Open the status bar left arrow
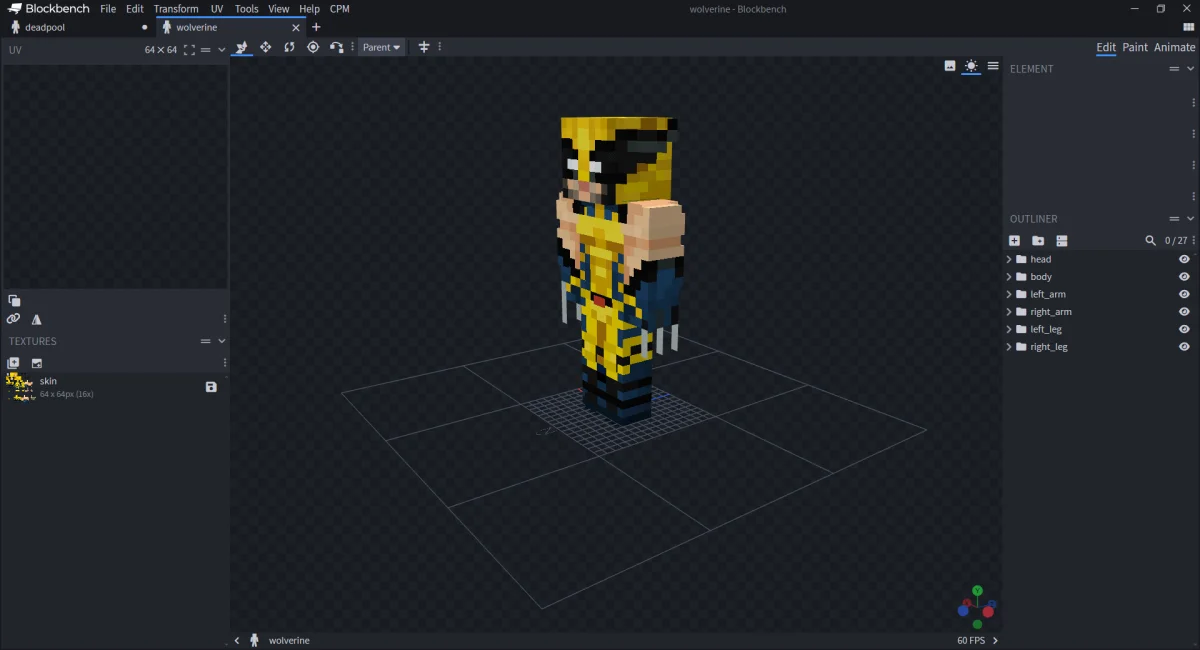 [x=237, y=640]
